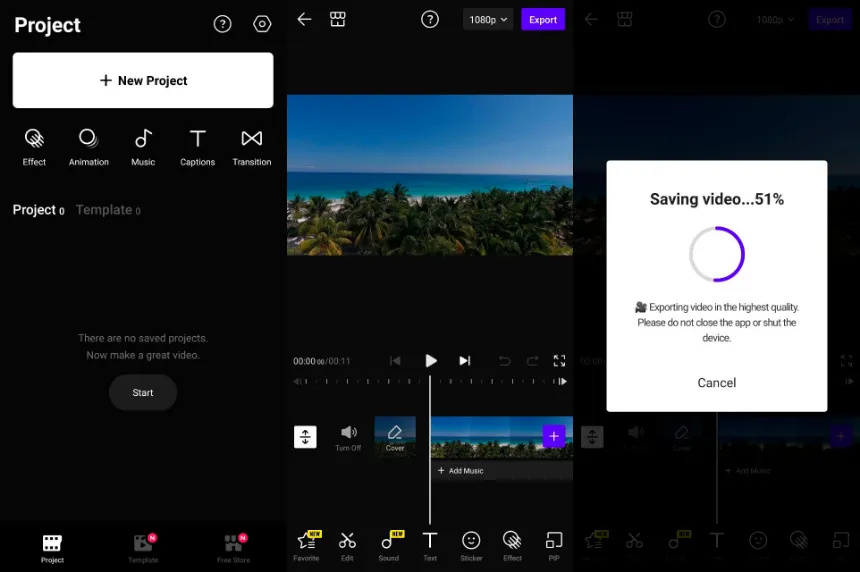Turn Off the clip audio
860x572 pixels.
348,438
